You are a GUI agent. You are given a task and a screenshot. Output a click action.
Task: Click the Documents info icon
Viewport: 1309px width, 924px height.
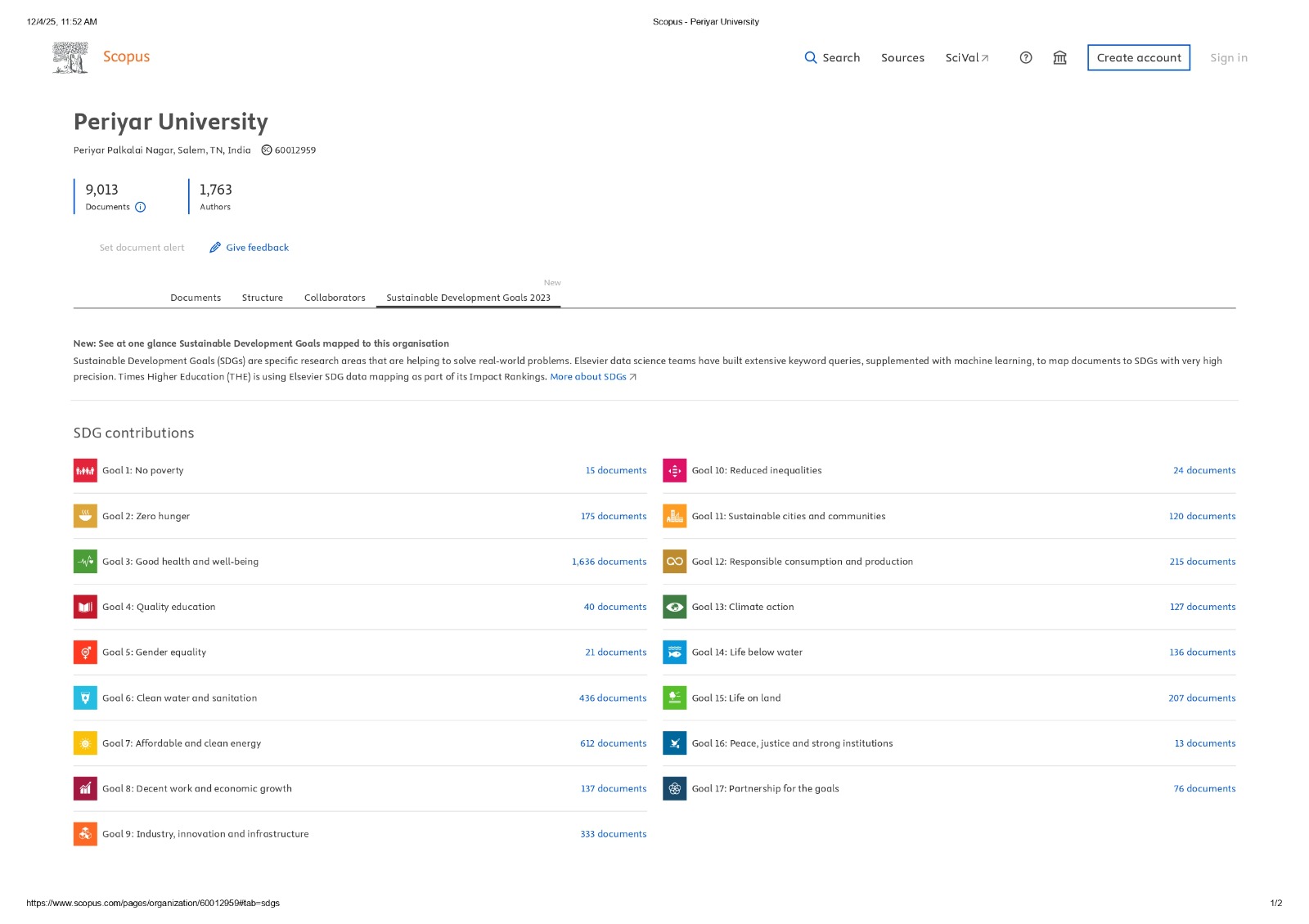141,208
